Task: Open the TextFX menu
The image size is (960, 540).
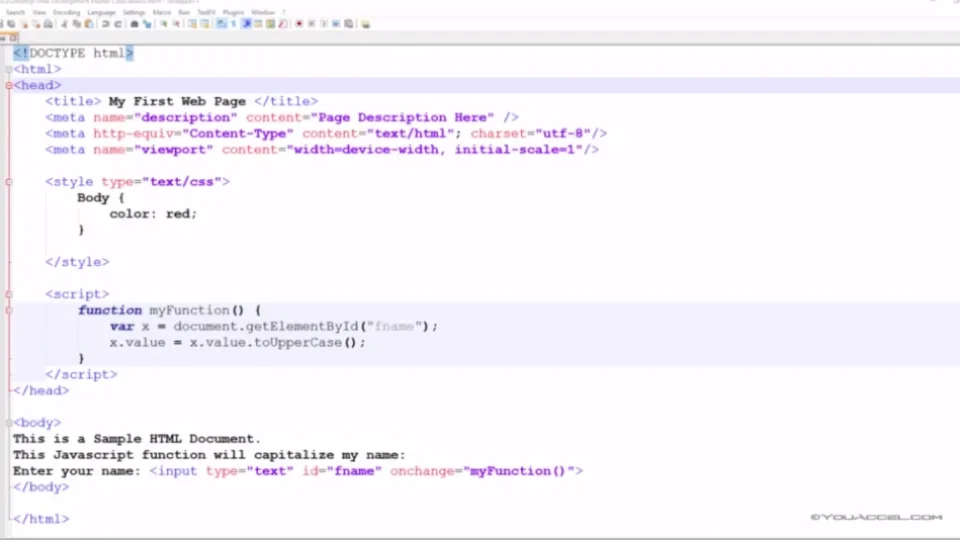Action: pyautogui.click(x=206, y=12)
